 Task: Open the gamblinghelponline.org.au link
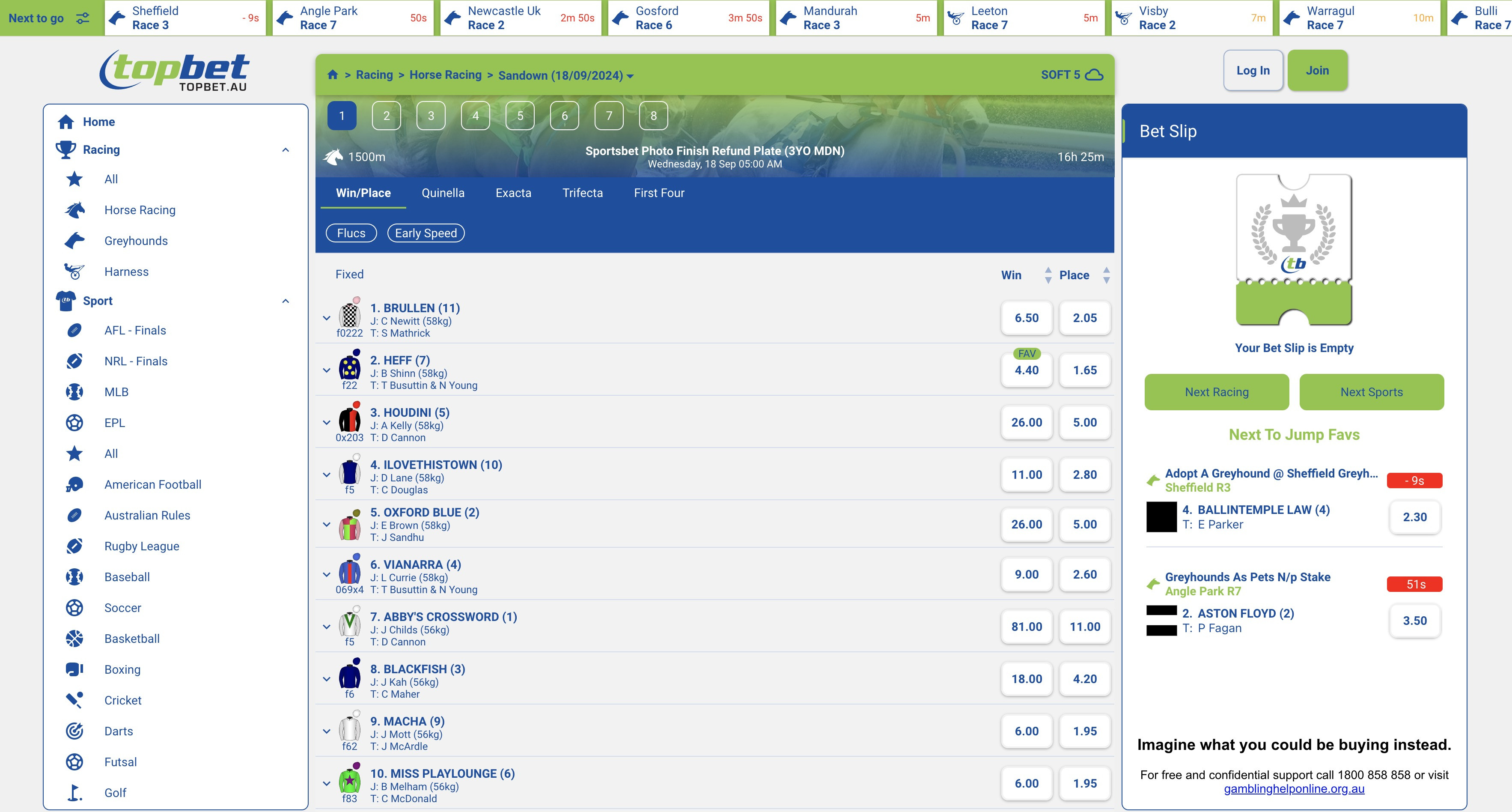click(x=1294, y=788)
